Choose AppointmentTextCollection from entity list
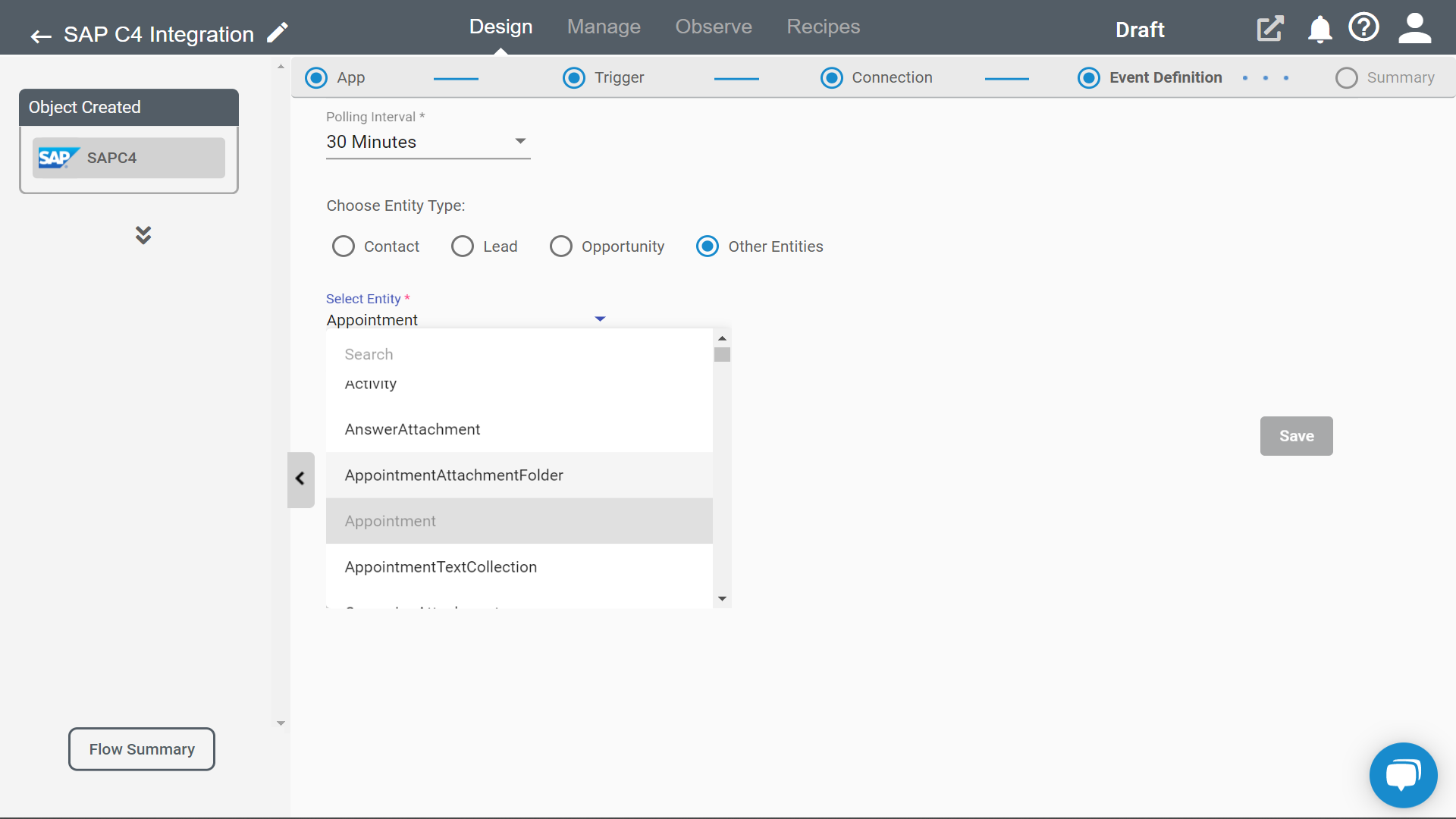The image size is (1456, 819). [x=519, y=567]
